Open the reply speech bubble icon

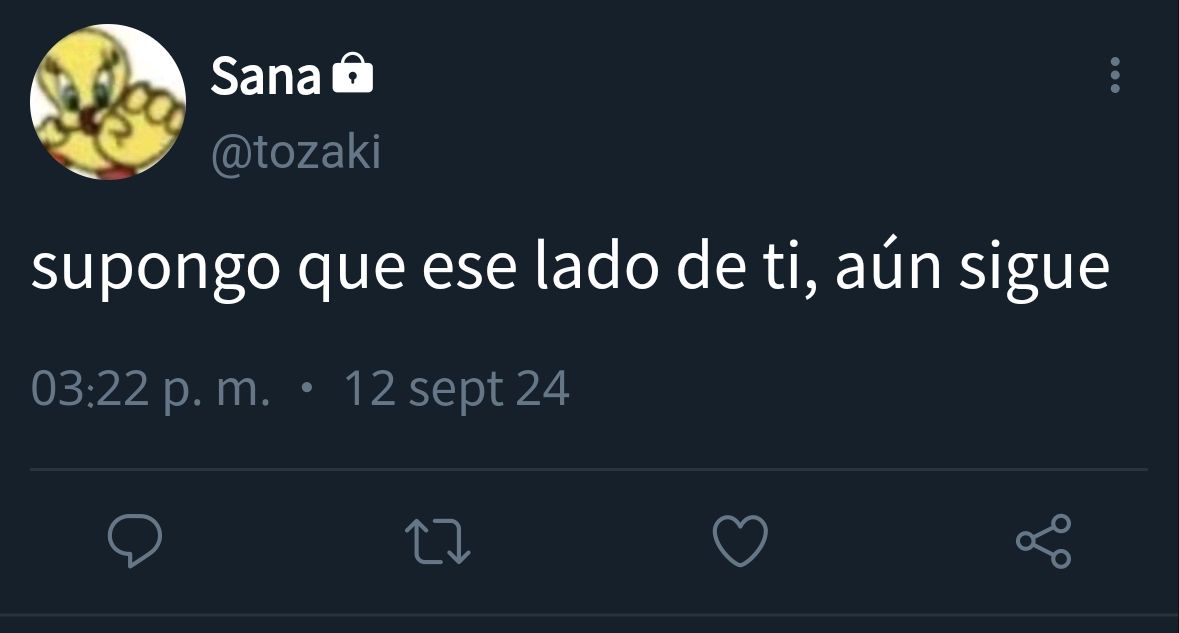(x=135, y=541)
